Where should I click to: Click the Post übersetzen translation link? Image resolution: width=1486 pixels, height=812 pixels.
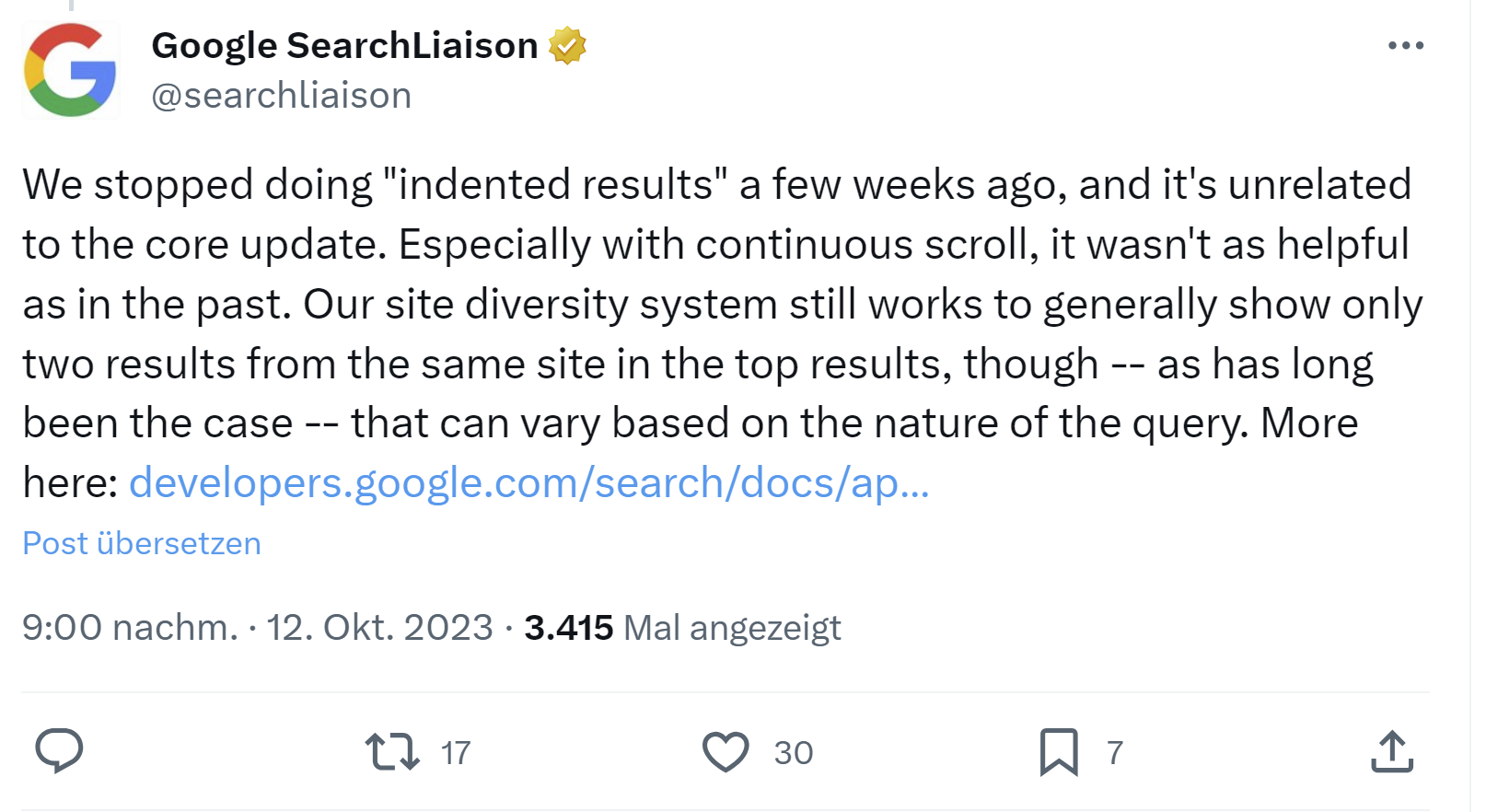(x=141, y=543)
